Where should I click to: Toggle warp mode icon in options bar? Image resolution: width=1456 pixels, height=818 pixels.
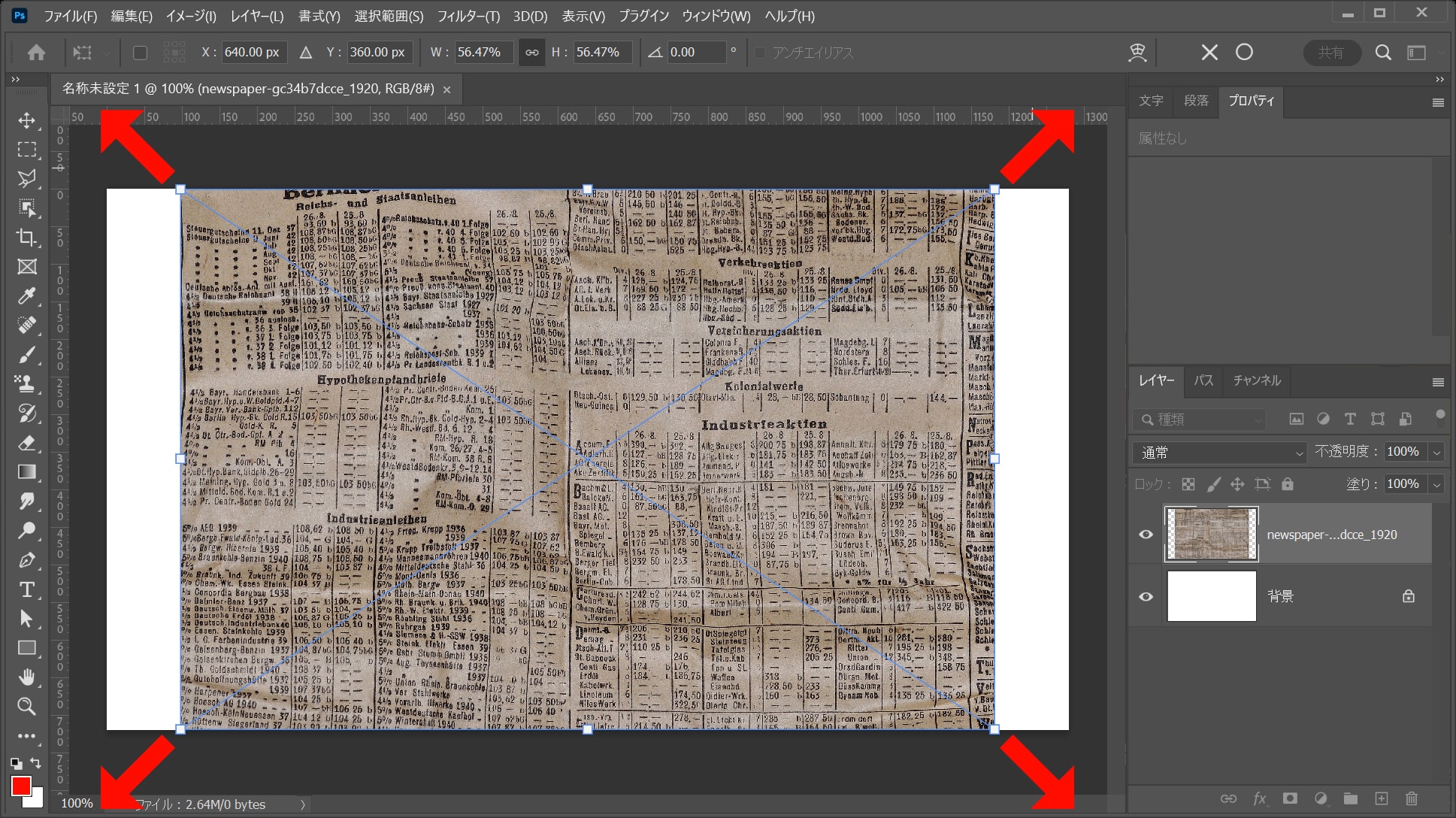coord(1137,52)
